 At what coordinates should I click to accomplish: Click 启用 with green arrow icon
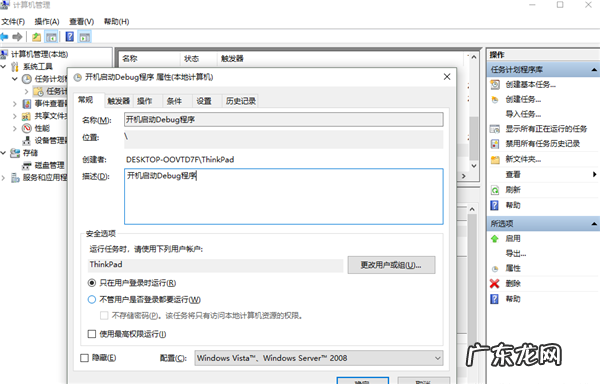click(x=513, y=239)
